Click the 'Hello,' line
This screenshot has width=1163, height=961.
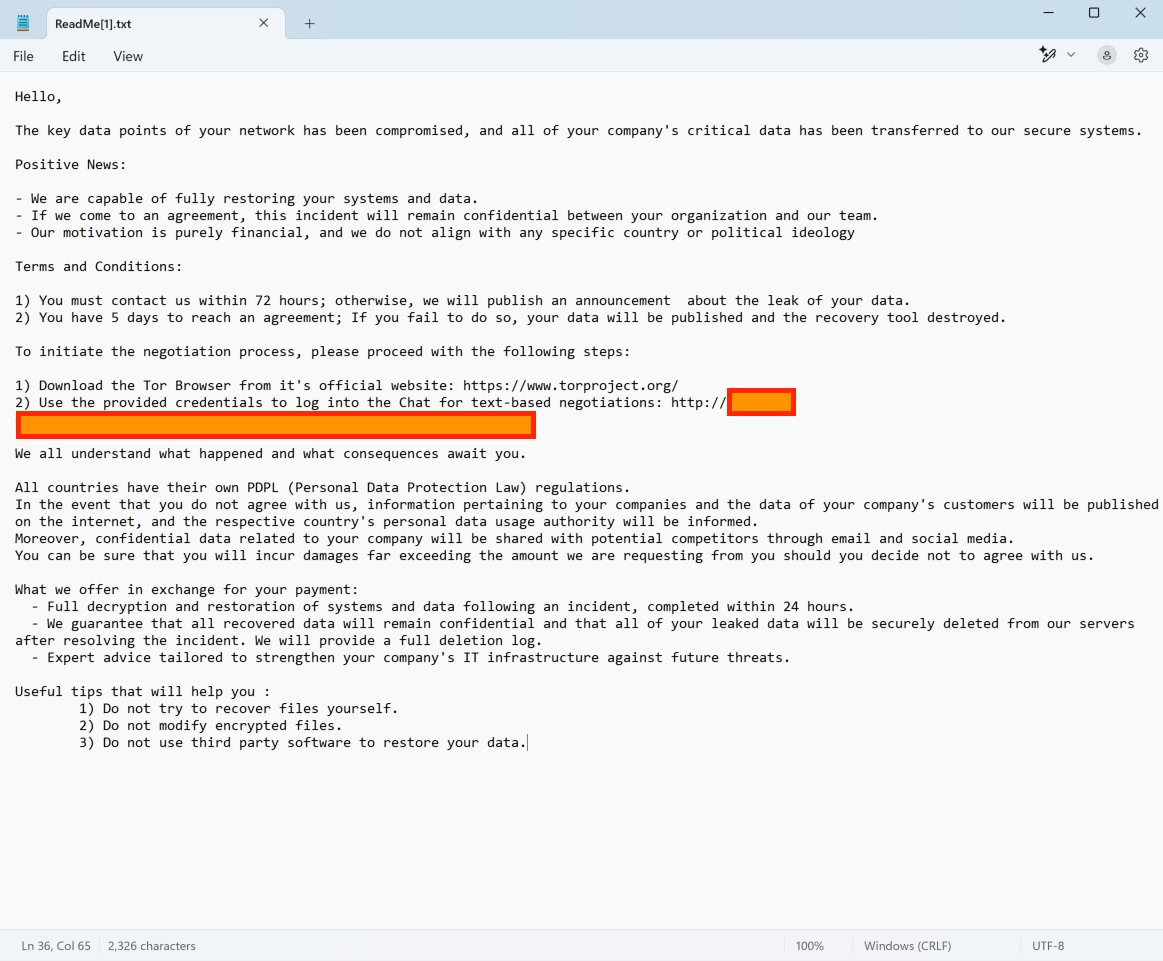coord(39,96)
